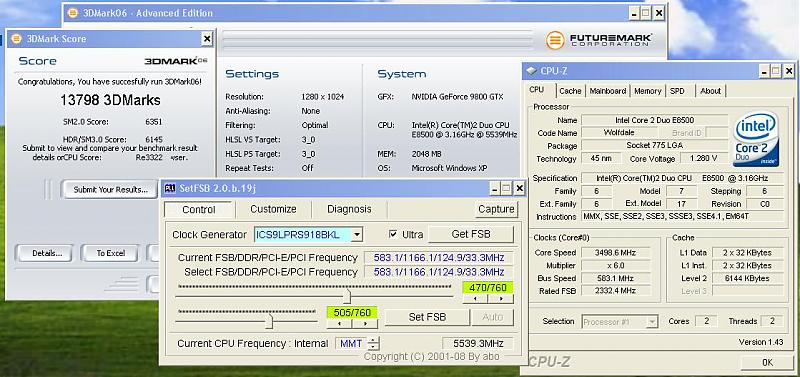Click the Package Socket 775 LGA value
This screenshot has height=377, width=800.
pos(655,145)
